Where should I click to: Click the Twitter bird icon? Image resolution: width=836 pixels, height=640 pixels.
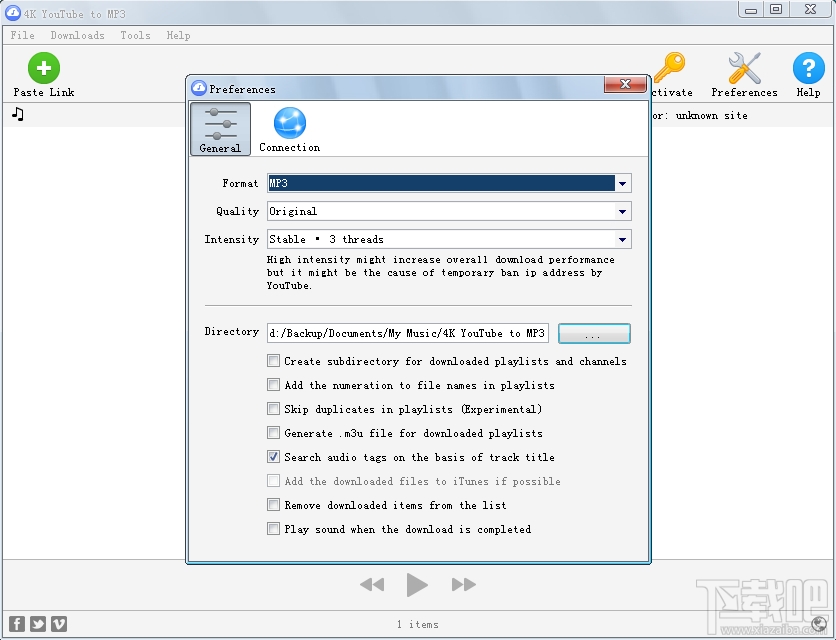click(x=37, y=623)
